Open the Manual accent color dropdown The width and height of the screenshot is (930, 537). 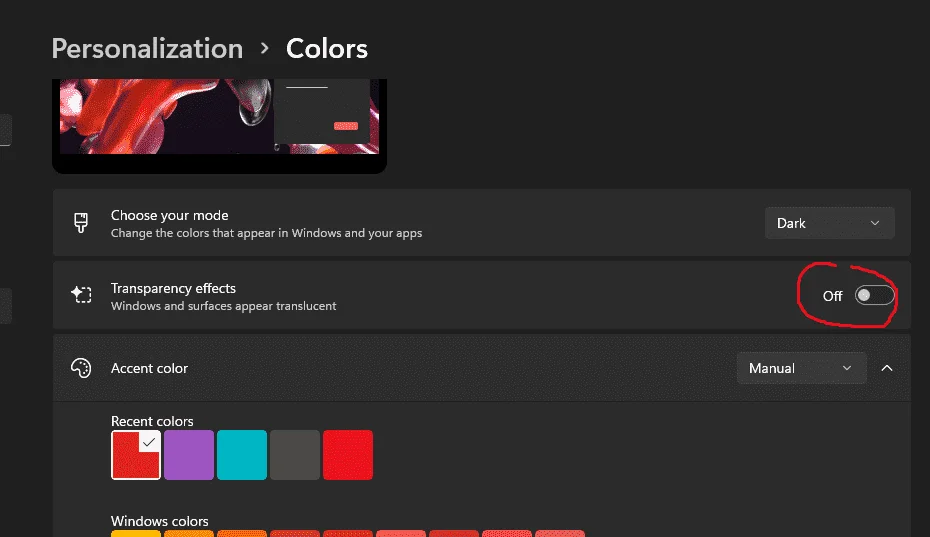tap(801, 368)
